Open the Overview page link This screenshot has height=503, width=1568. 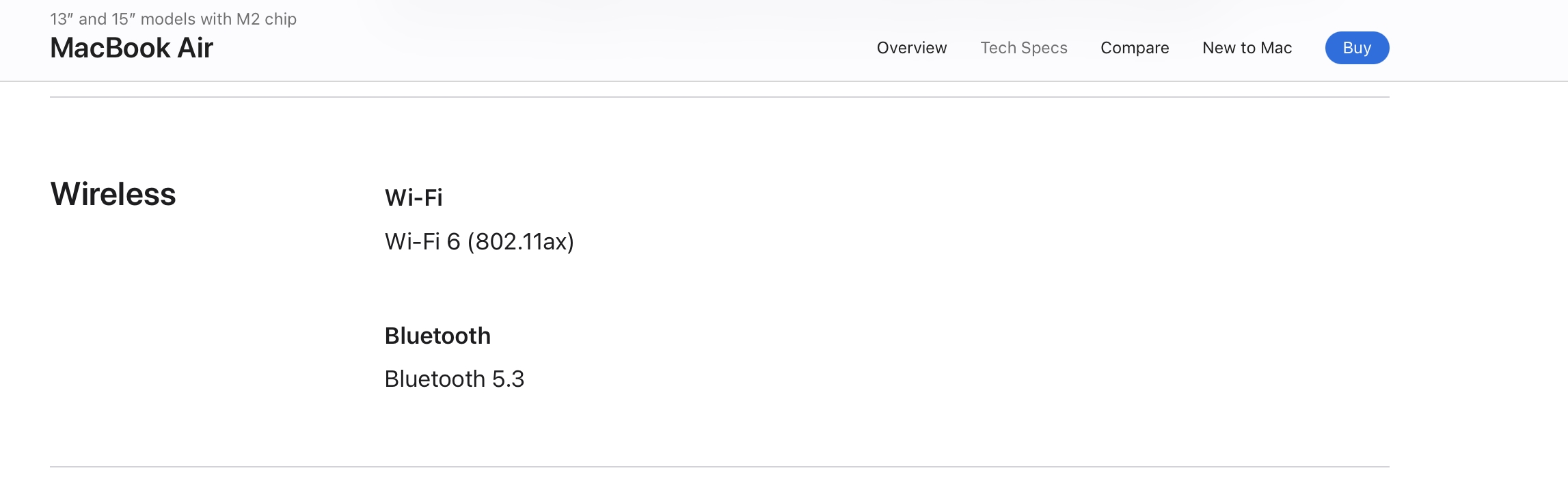[x=911, y=48]
